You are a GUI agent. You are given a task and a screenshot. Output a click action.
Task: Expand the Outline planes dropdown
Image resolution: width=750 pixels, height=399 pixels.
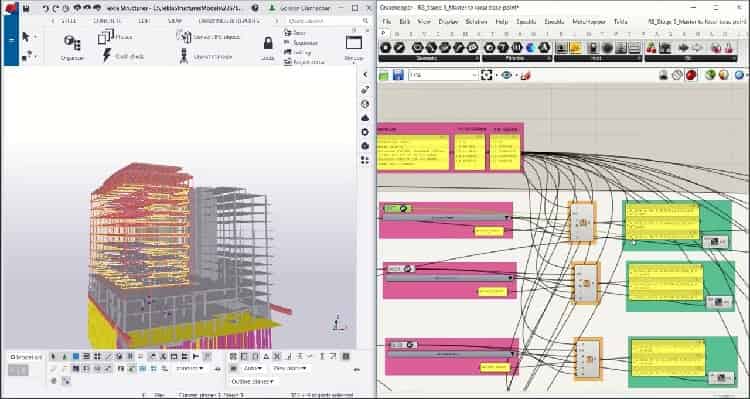tap(252, 381)
